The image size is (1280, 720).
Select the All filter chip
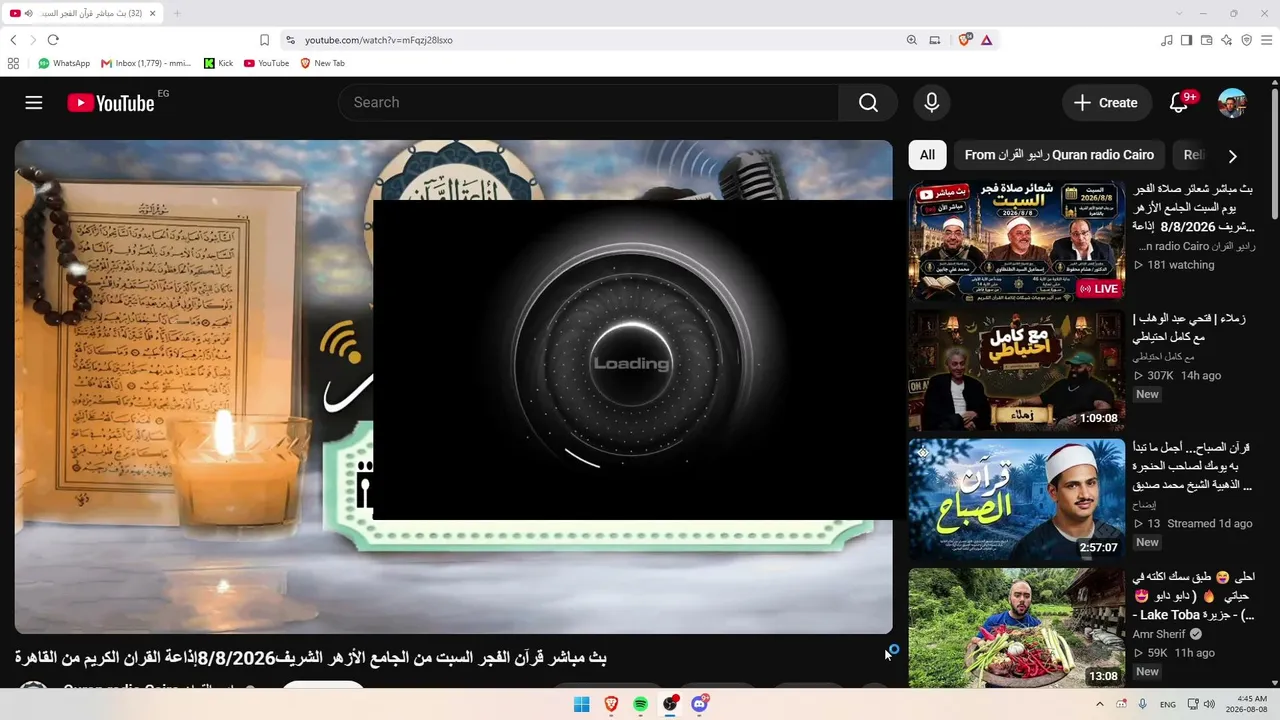pyautogui.click(x=927, y=155)
